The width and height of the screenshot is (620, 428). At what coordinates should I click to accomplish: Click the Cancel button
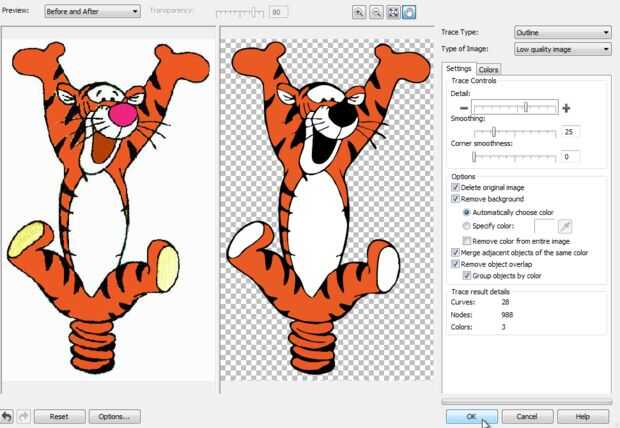click(x=527, y=417)
